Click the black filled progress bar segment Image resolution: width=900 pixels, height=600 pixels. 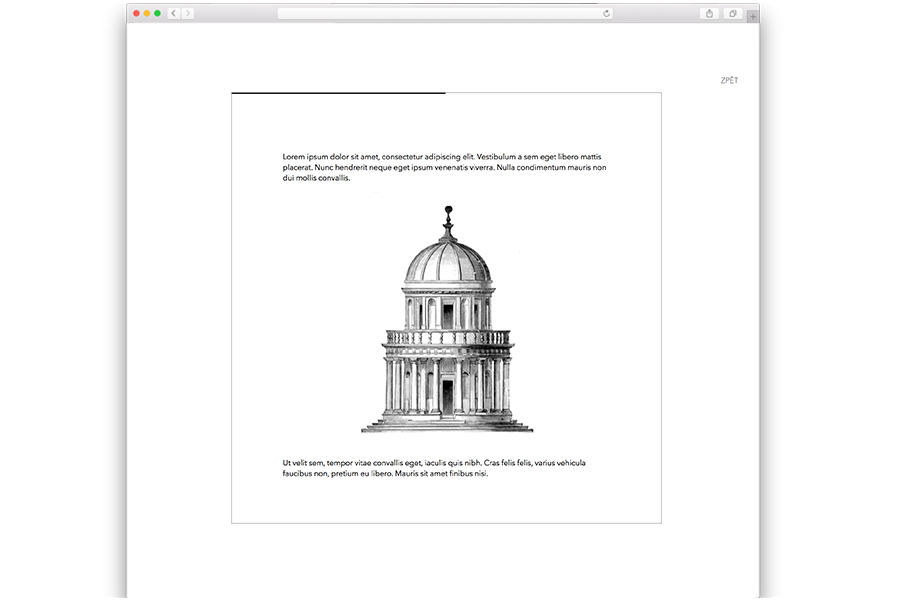coord(338,93)
